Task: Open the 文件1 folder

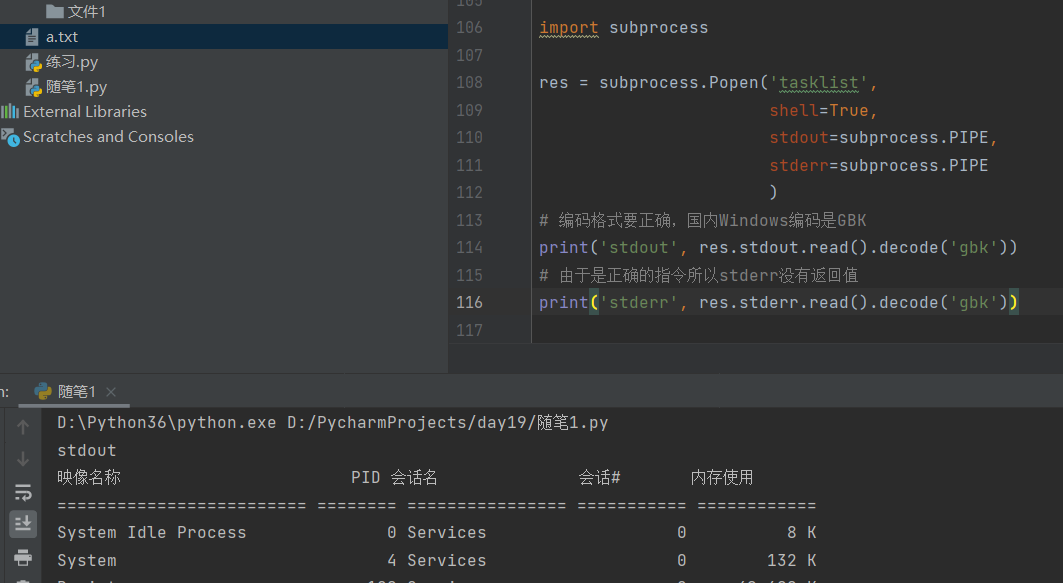Action: click(x=86, y=12)
